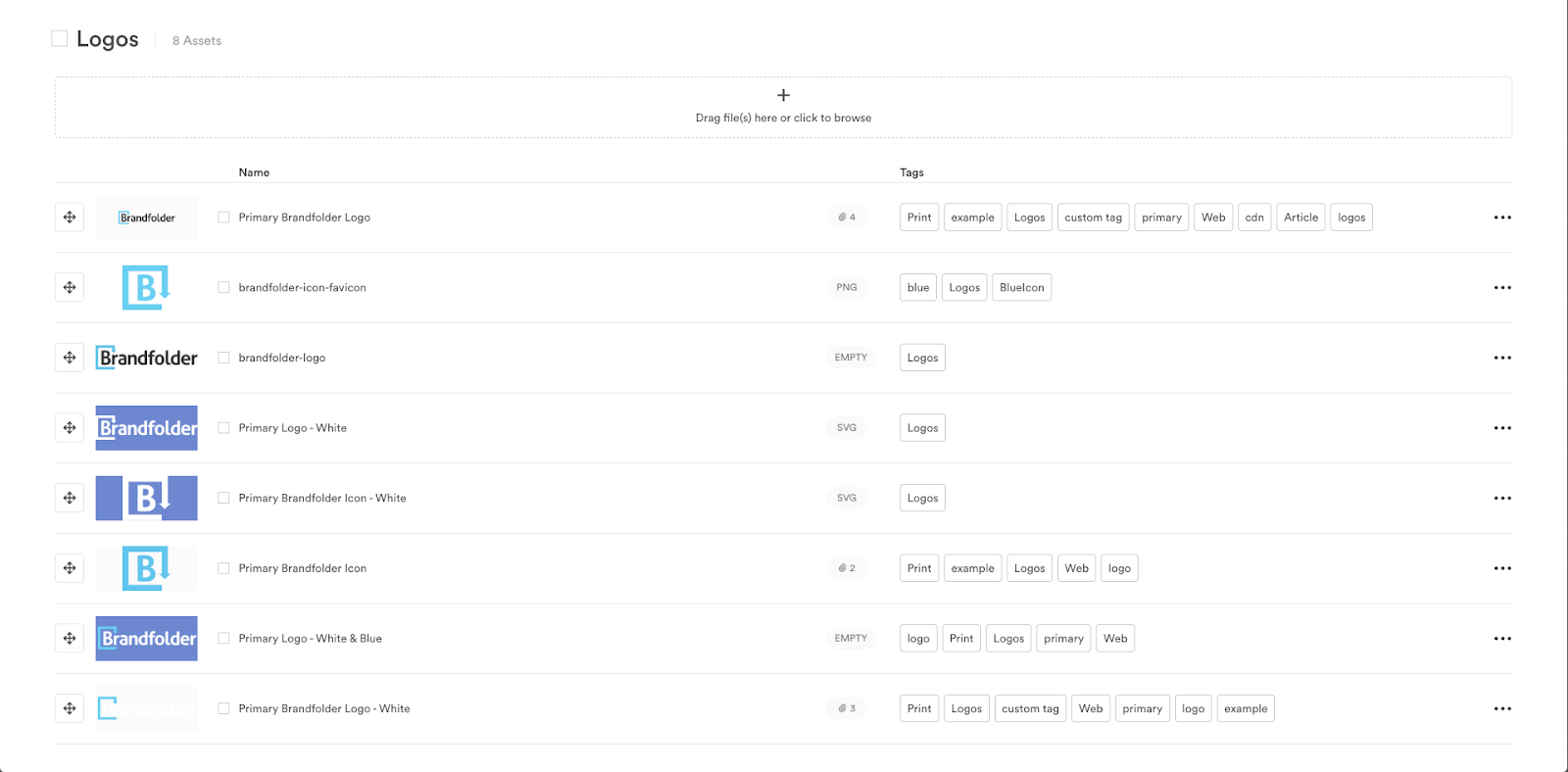This screenshot has height=772, width=1568.
Task: Click move handle for Primary Logo - White
Action: coord(70,428)
